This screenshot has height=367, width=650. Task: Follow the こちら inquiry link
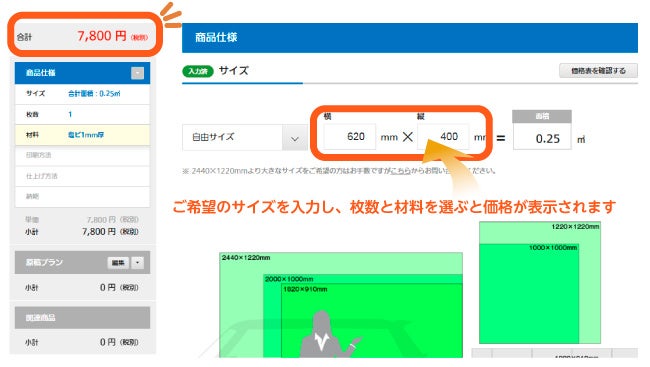400,171
